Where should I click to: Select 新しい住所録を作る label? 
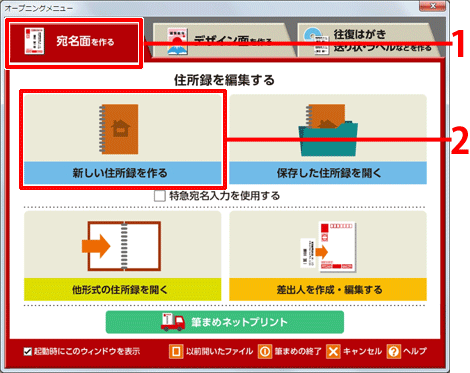[120, 173]
